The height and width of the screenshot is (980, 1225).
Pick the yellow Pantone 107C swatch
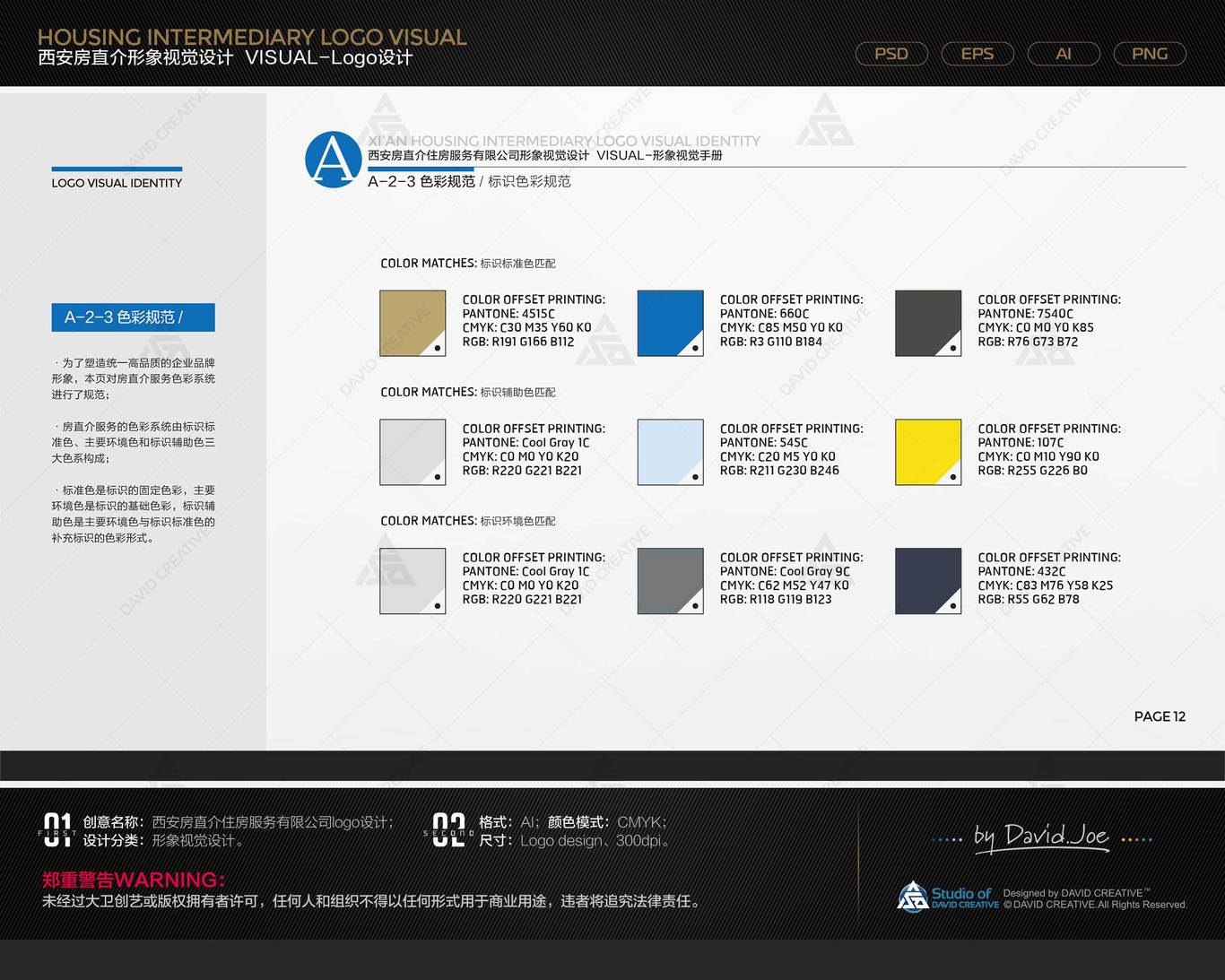pyautogui.click(x=928, y=452)
